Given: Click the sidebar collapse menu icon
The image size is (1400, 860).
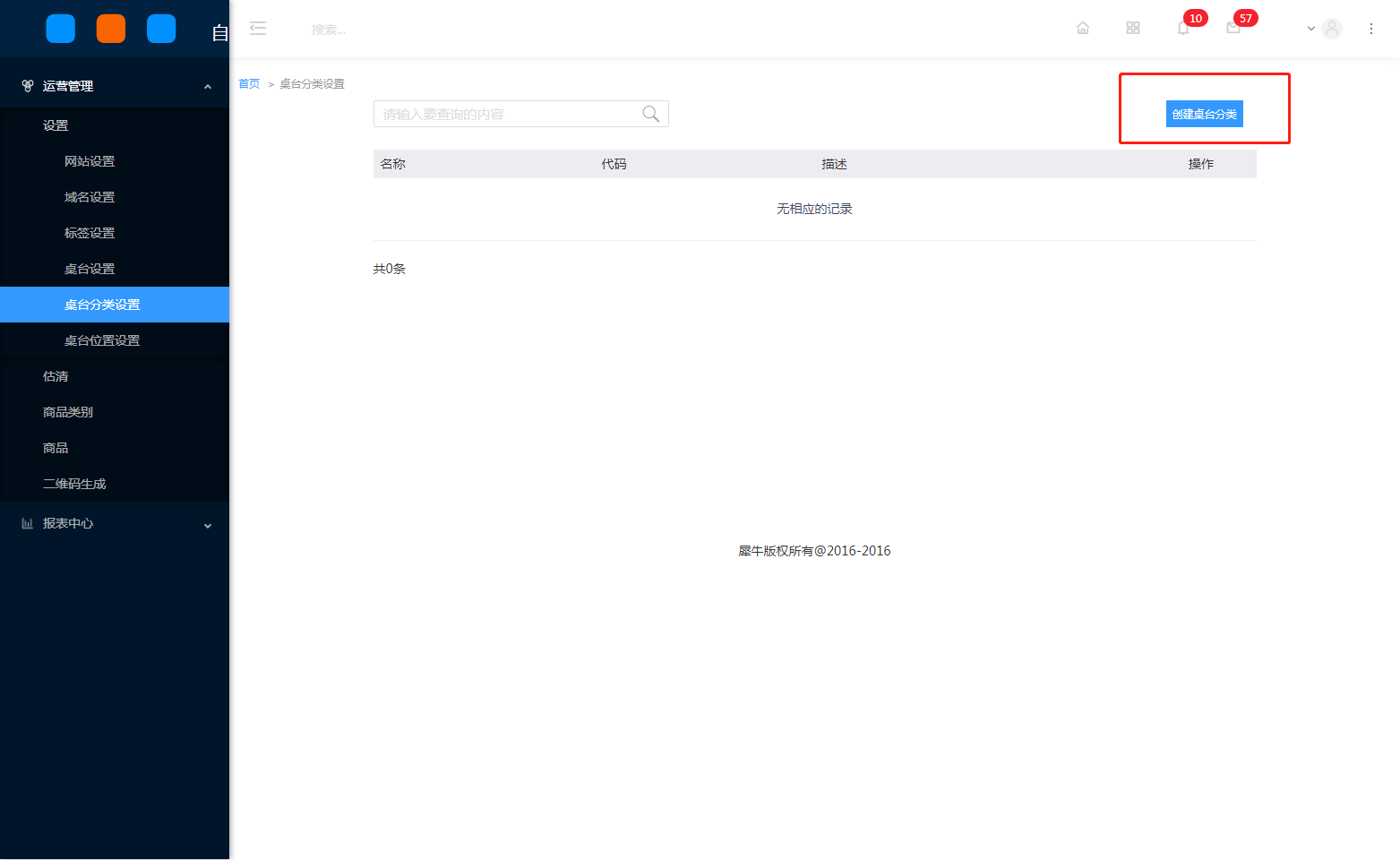Looking at the screenshot, I should click(258, 29).
